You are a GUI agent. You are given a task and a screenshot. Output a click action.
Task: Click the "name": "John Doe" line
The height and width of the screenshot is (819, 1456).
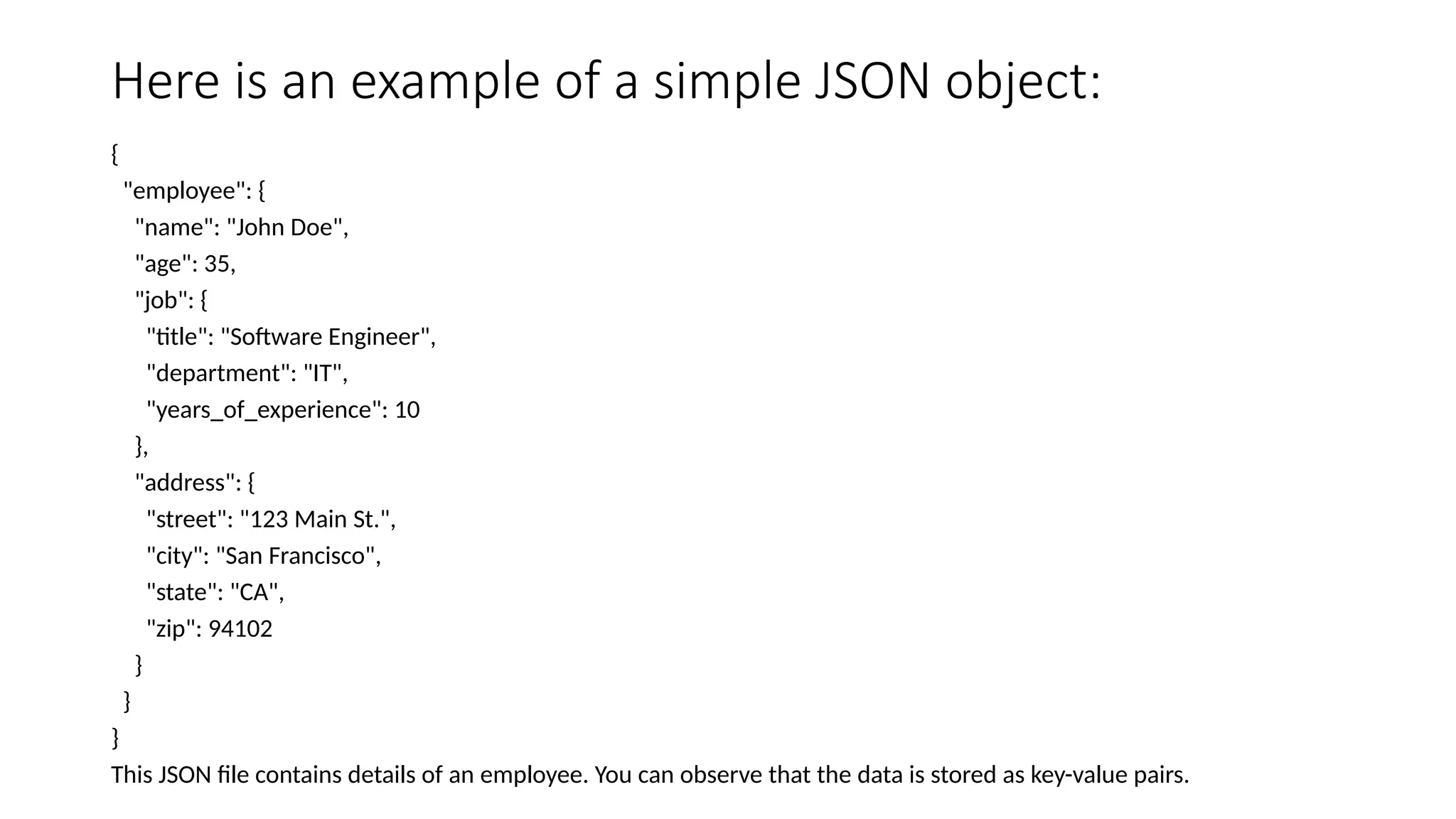coord(242,227)
